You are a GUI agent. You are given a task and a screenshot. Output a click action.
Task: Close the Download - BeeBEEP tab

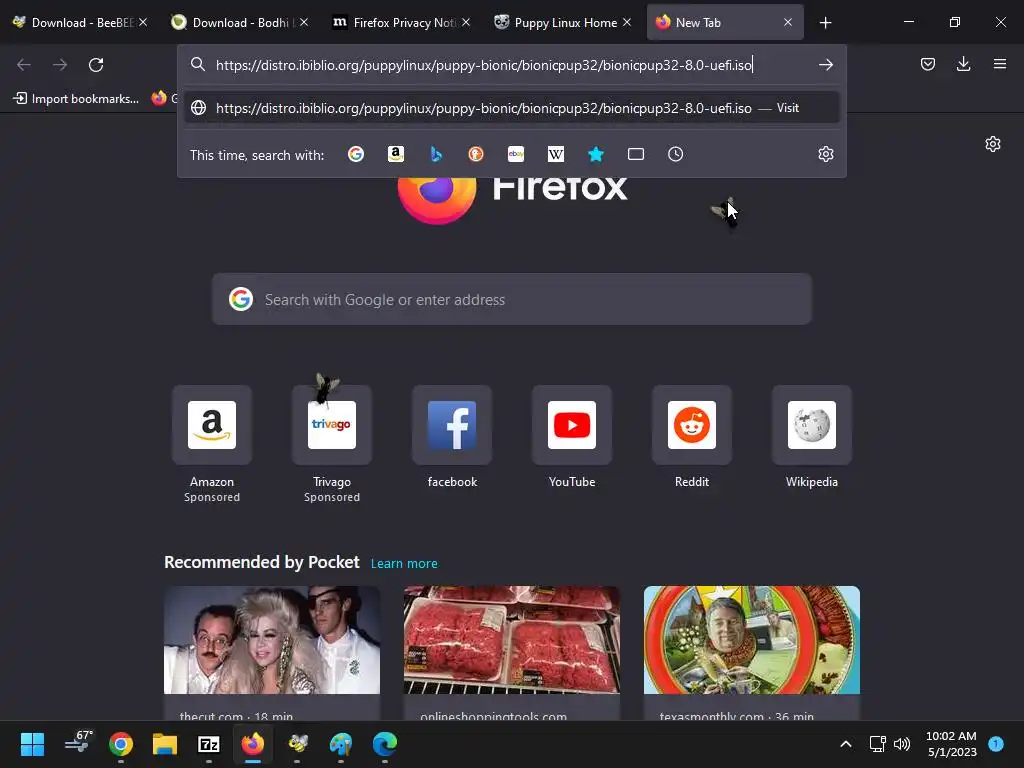point(143,22)
